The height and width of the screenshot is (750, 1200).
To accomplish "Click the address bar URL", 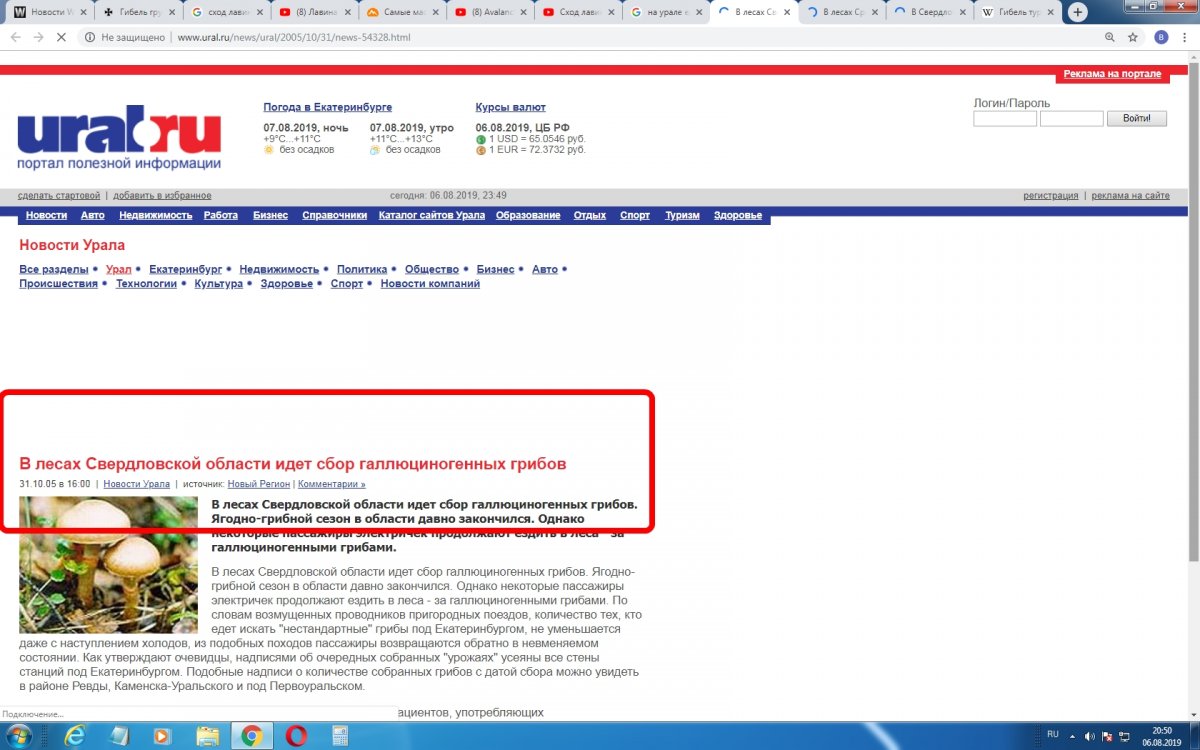I will click(293, 37).
